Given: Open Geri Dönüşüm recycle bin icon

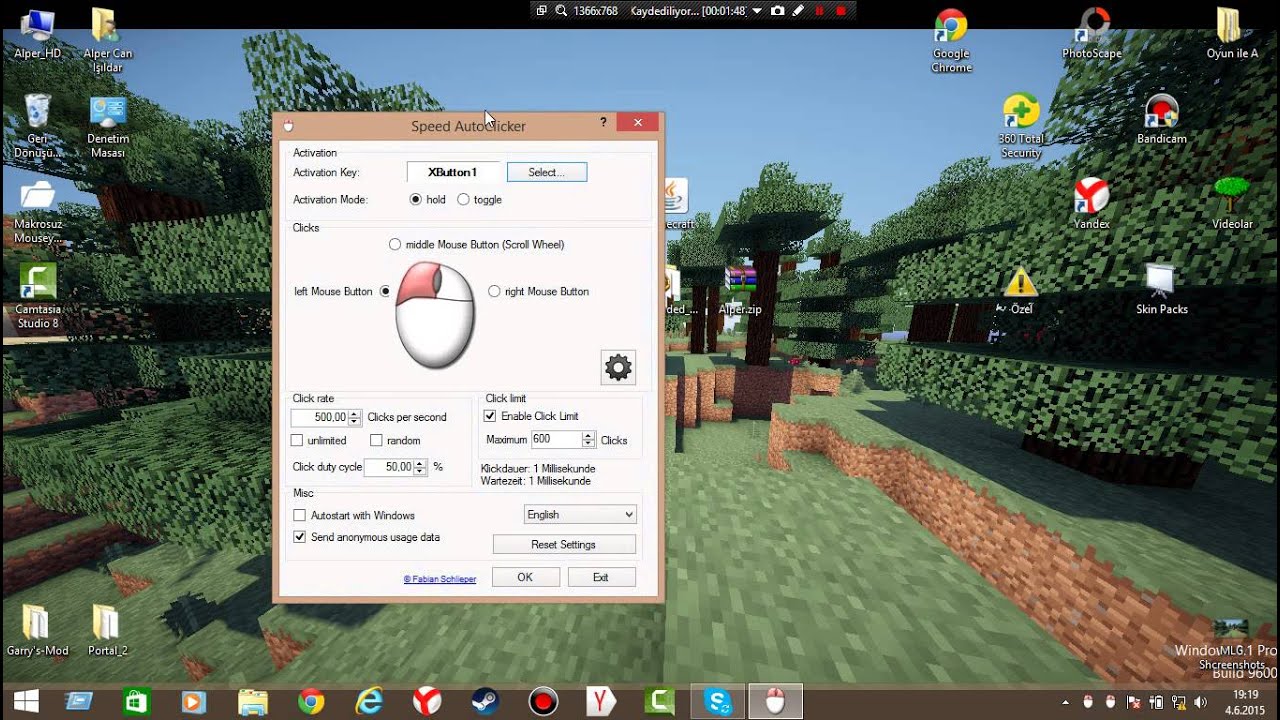Looking at the screenshot, I should (x=37, y=126).
